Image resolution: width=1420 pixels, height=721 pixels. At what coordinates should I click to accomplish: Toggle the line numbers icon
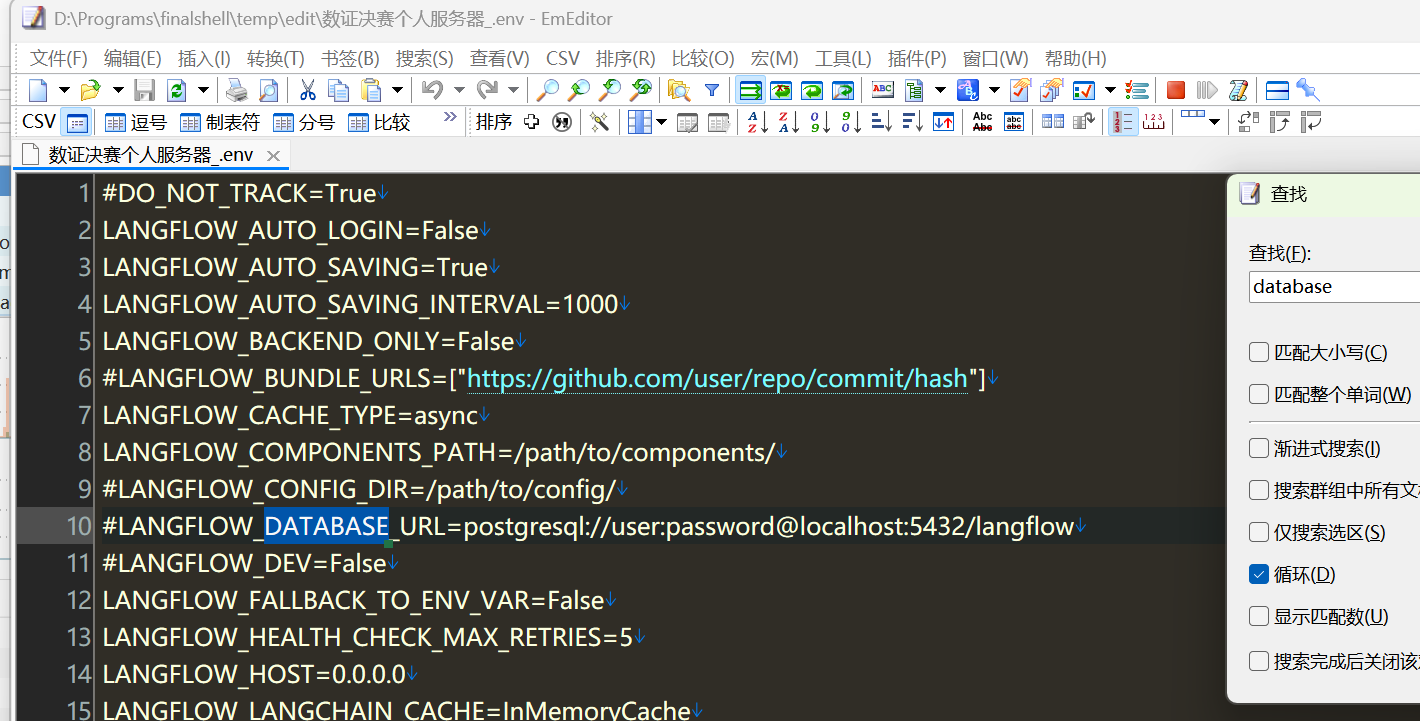(x=1123, y=122)
